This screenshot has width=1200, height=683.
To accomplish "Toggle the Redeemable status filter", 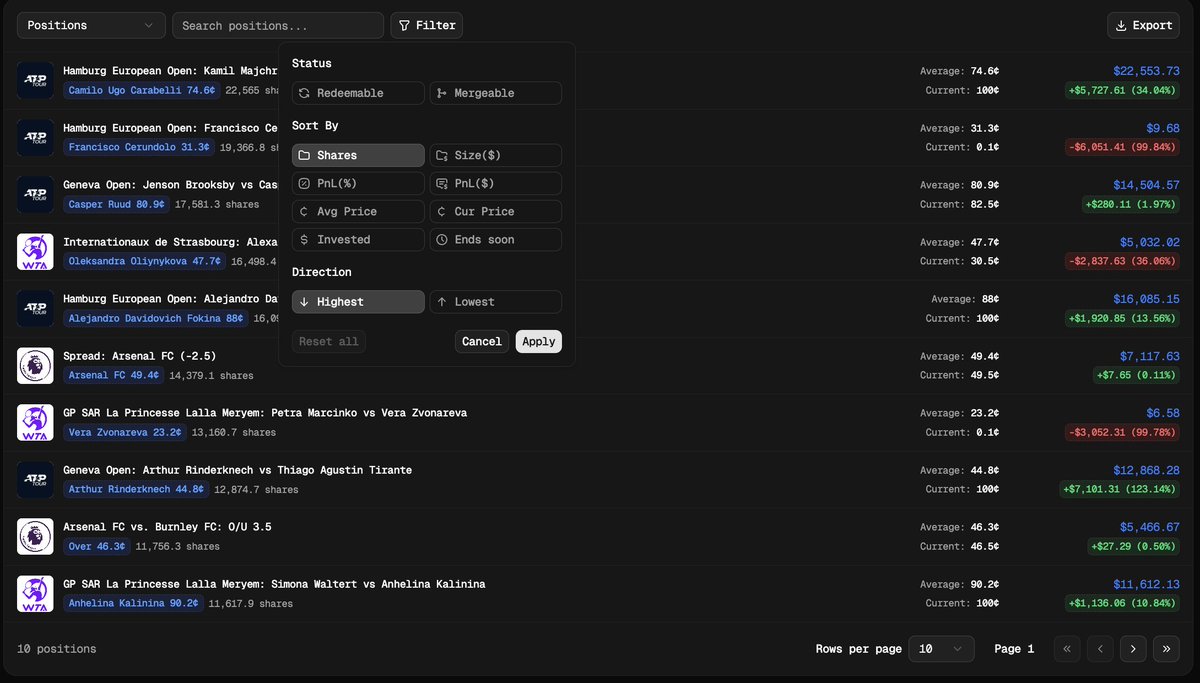I will 358,93.
